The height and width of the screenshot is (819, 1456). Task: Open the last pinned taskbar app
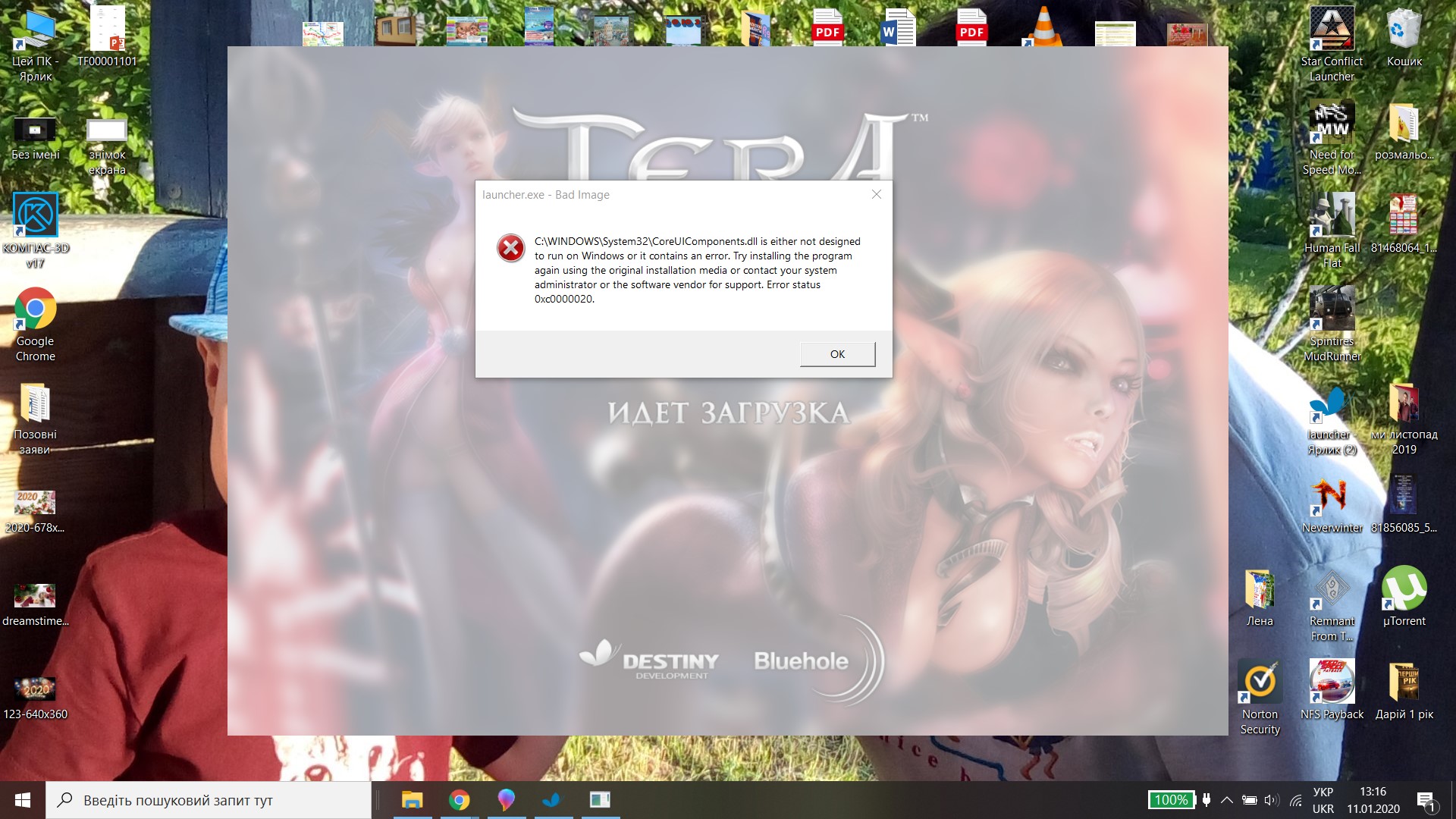(600, 800)
